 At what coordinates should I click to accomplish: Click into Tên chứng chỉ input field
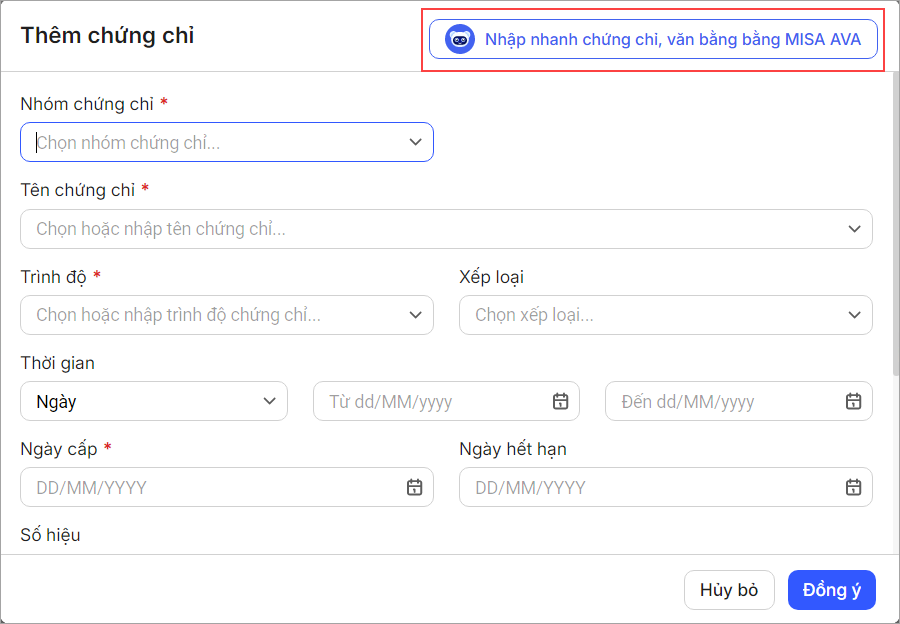[x=430, y=229]
